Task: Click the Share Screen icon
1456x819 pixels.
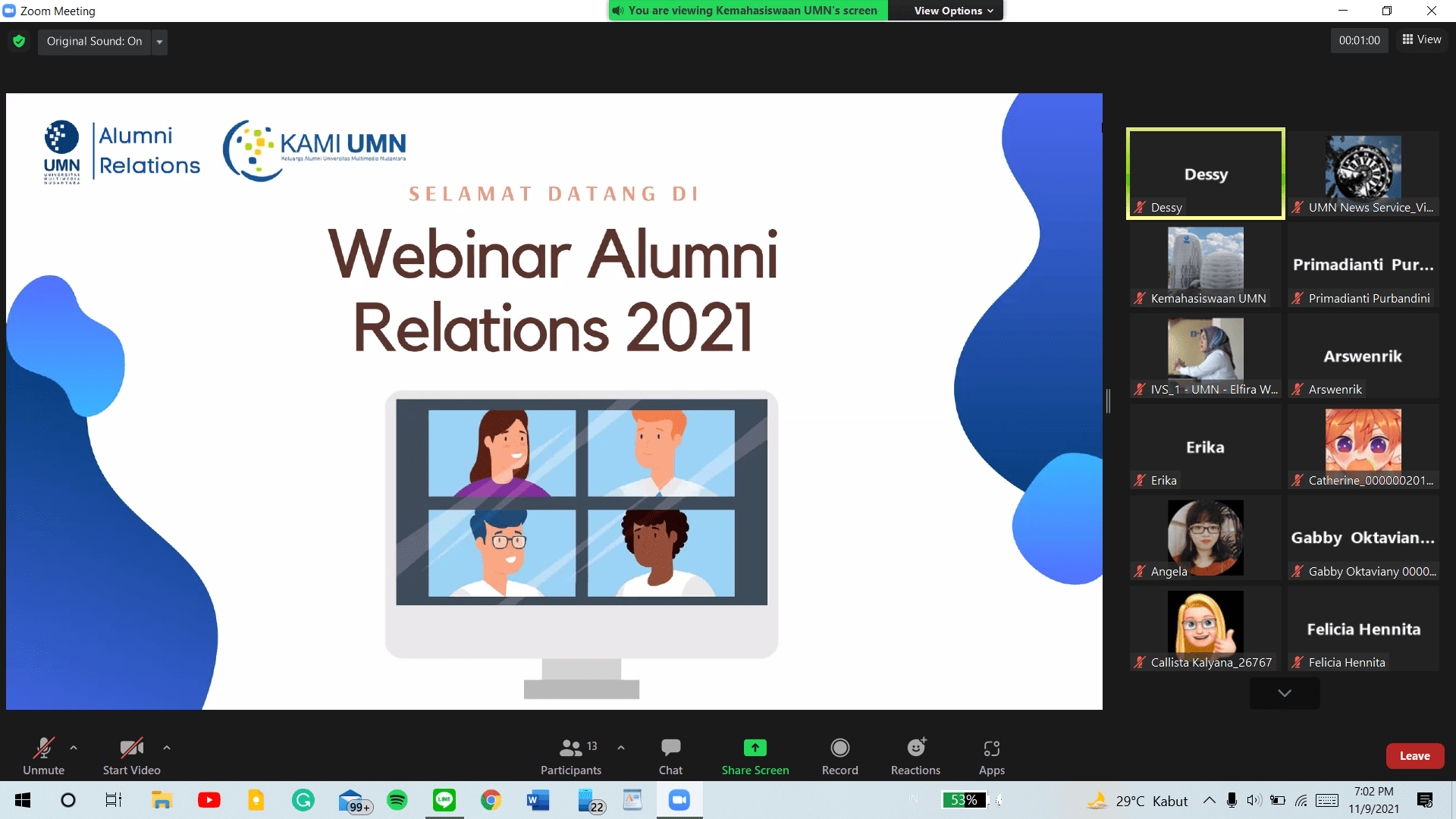Action: point(755,748)
